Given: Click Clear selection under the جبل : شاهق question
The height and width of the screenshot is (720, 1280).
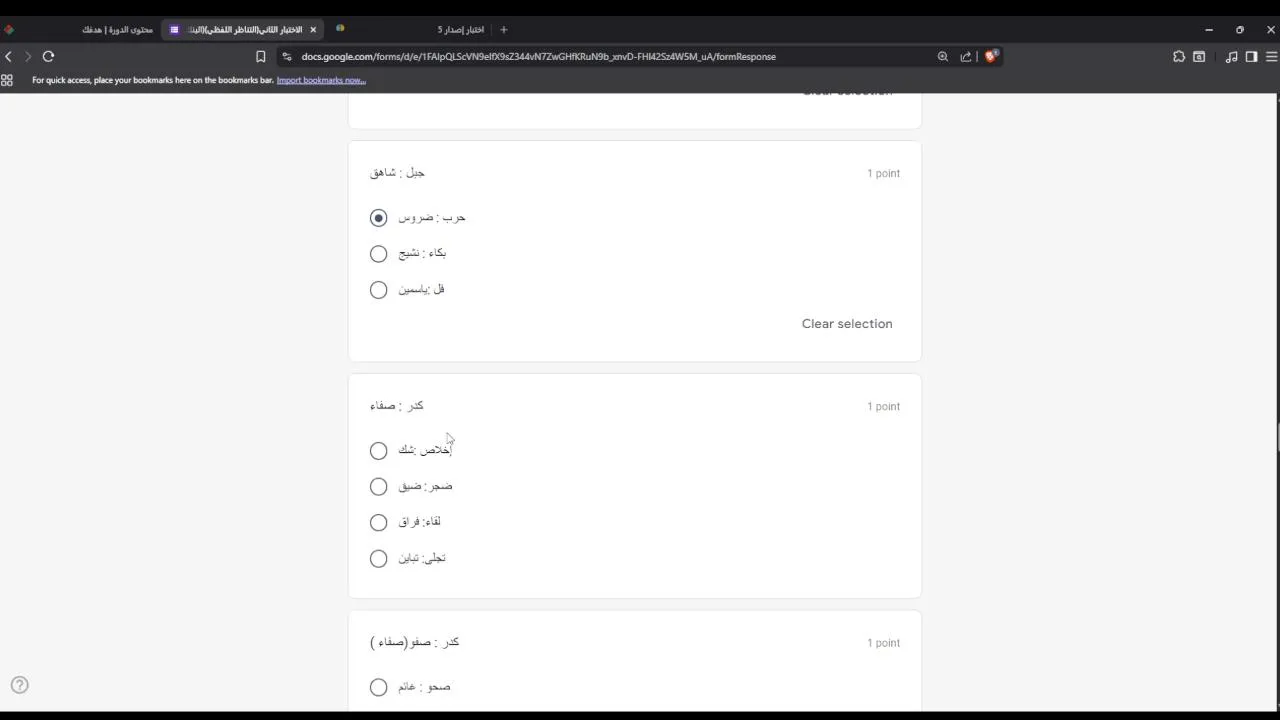Looking at the screenshot, I should pos(846,324).
